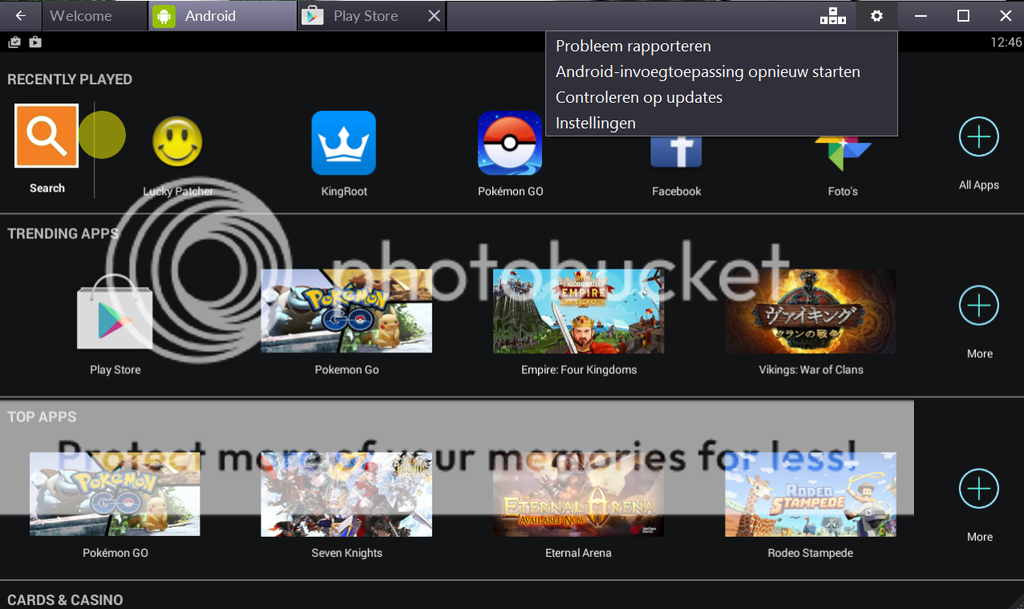The image size is (1024, 609).
Task: Launch Lucky Patcher smiley icon
Action: (x=177, y=142)
